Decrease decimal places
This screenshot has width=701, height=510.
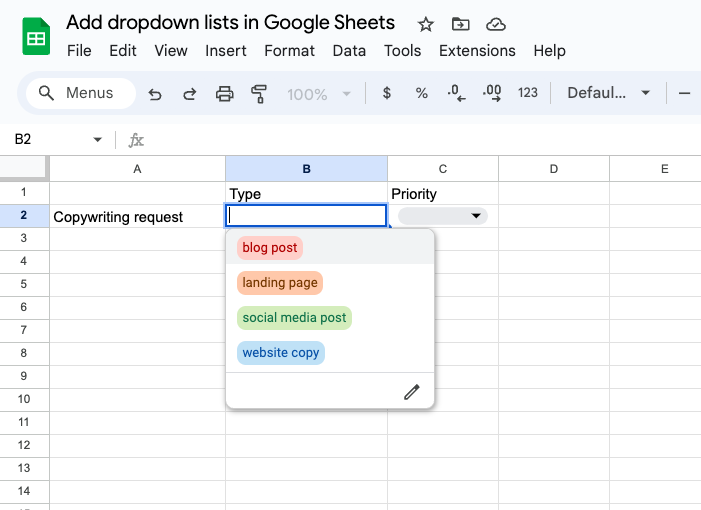coord(456,93)
